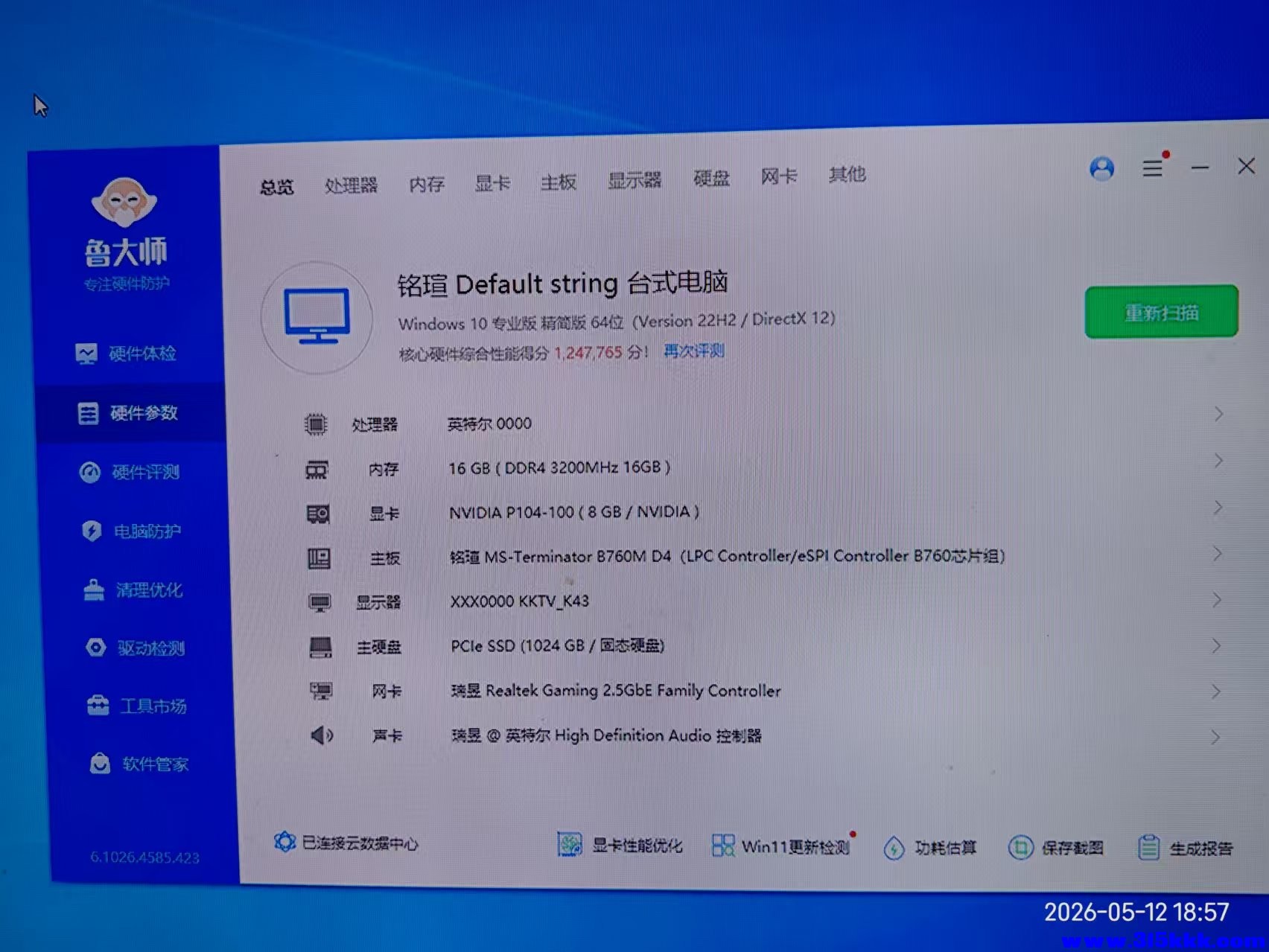Viewport: 1269px width, 952px height.
Task: Open 电脑防护 shield section
Action: click(x=131, y=531)
